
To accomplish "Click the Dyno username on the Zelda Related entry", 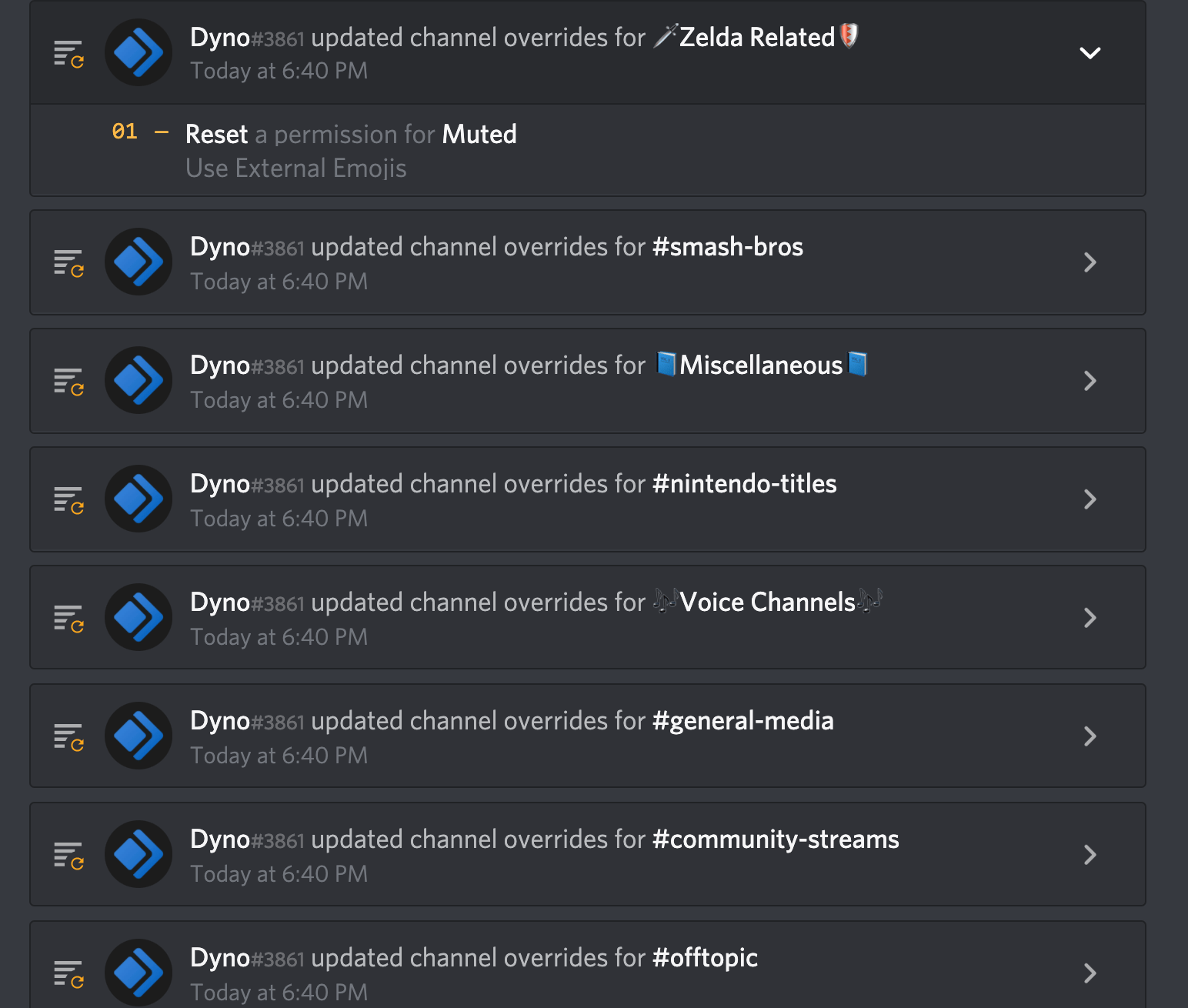I will click(x=219, y=37).
